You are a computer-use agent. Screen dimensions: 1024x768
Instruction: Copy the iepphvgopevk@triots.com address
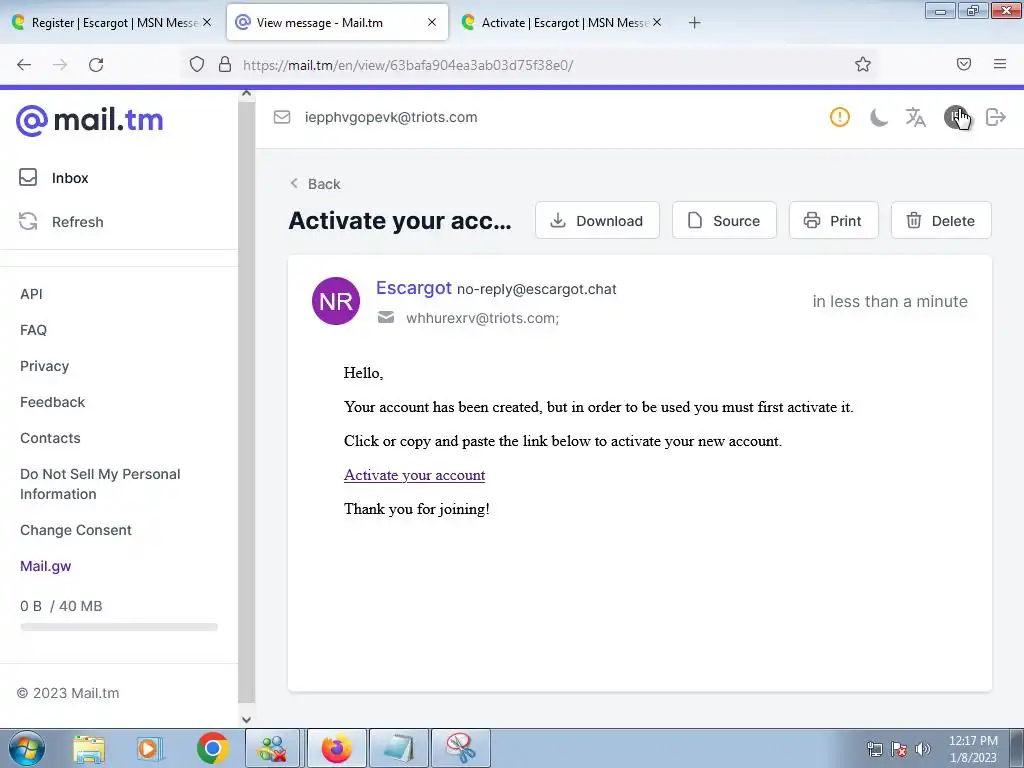pyautogui.click(x=391, y=117)
